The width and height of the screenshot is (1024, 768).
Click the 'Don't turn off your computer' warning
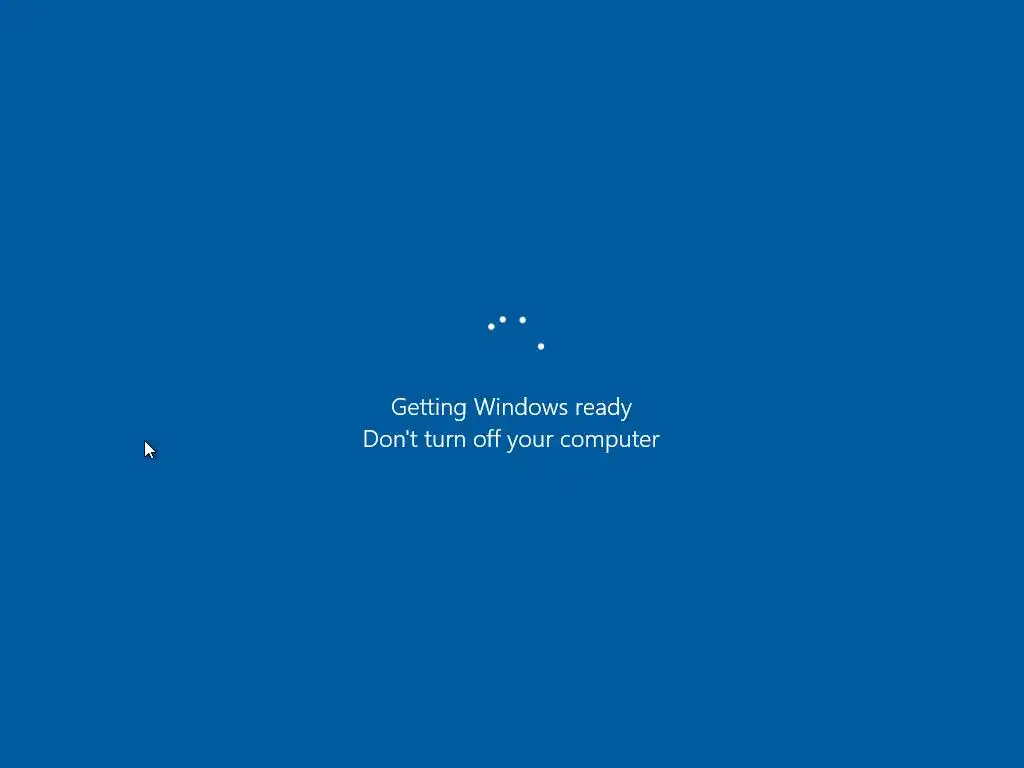(x=511, y=440)
